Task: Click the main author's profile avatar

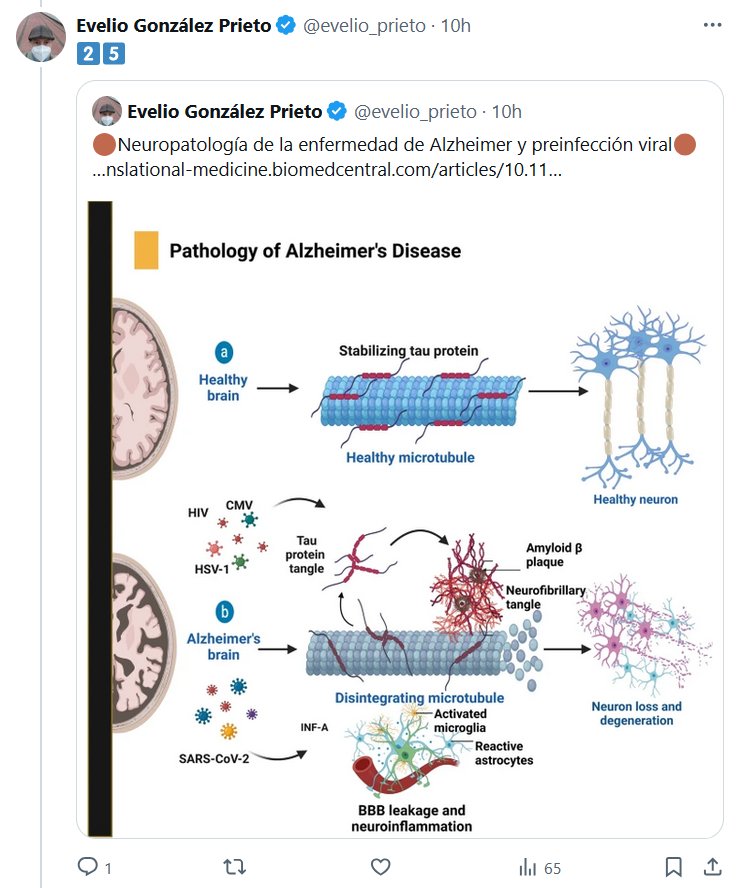Action: (40, 40)
